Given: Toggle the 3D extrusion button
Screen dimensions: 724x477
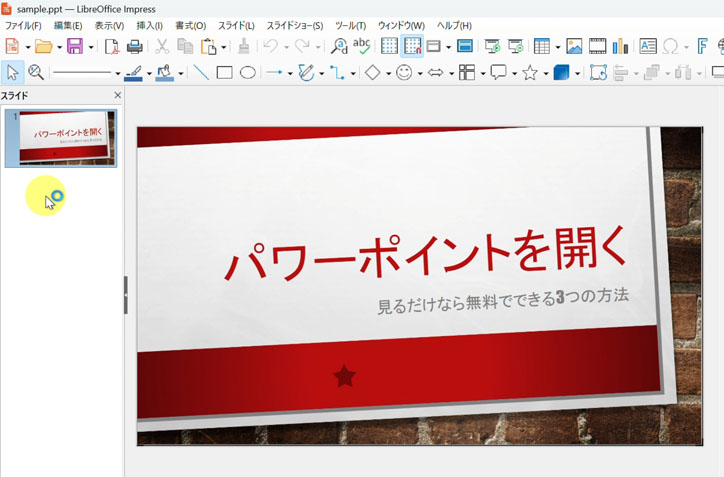Looking at the screenshot, I should coord(561,72).
